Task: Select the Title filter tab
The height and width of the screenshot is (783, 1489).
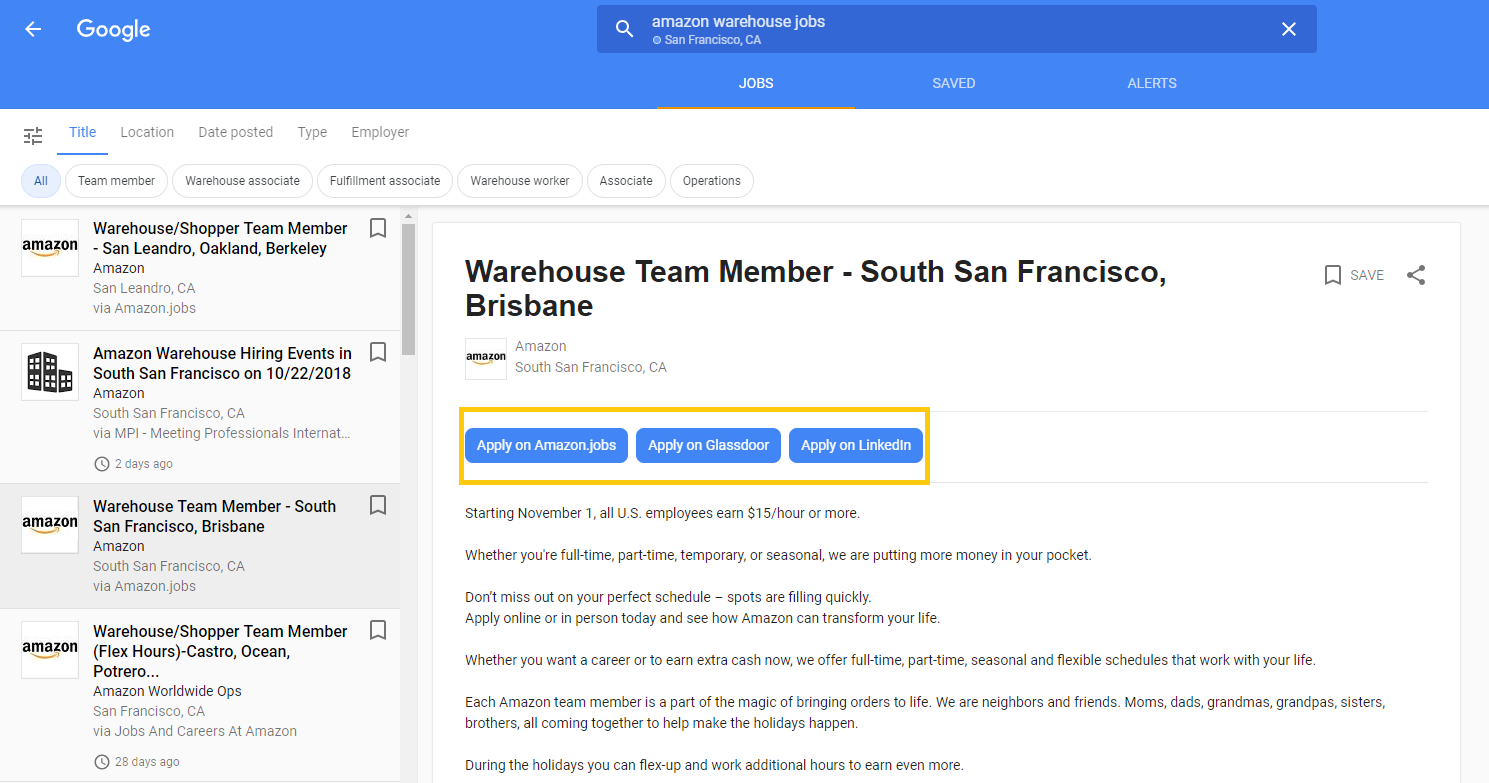Action: tap(83, 132)
